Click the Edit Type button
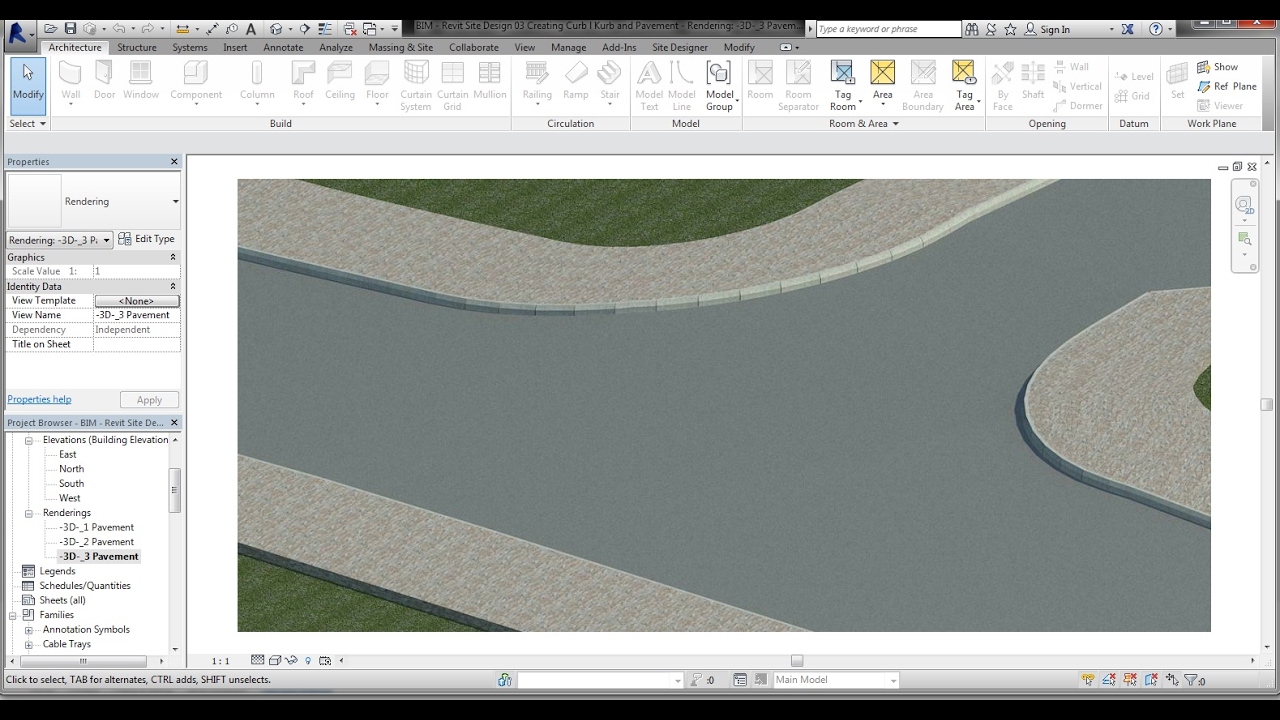Viewport: 1280px width, 720px height. (146, 239)
